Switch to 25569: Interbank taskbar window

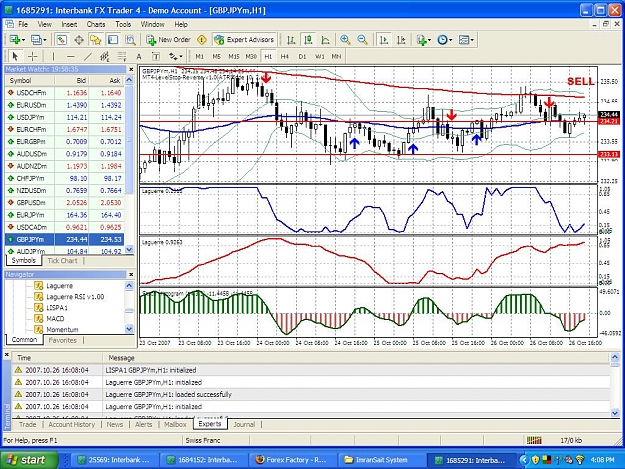tap(114, 460)
